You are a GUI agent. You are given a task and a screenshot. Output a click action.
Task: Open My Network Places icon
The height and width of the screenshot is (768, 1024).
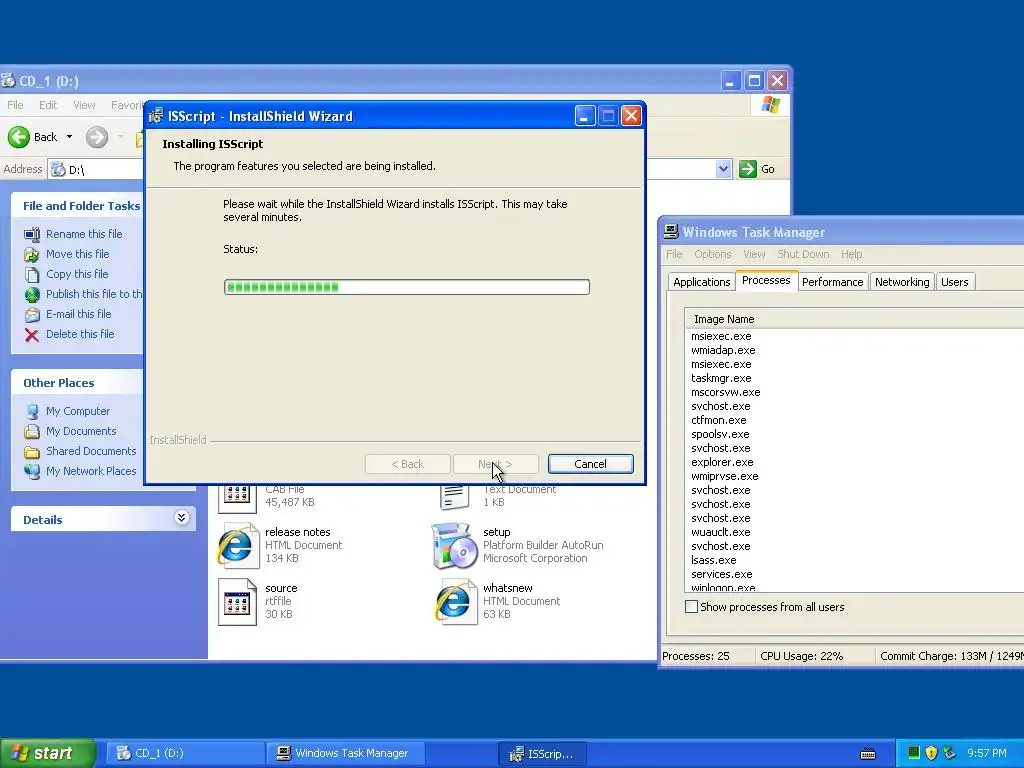coord(32,472)
